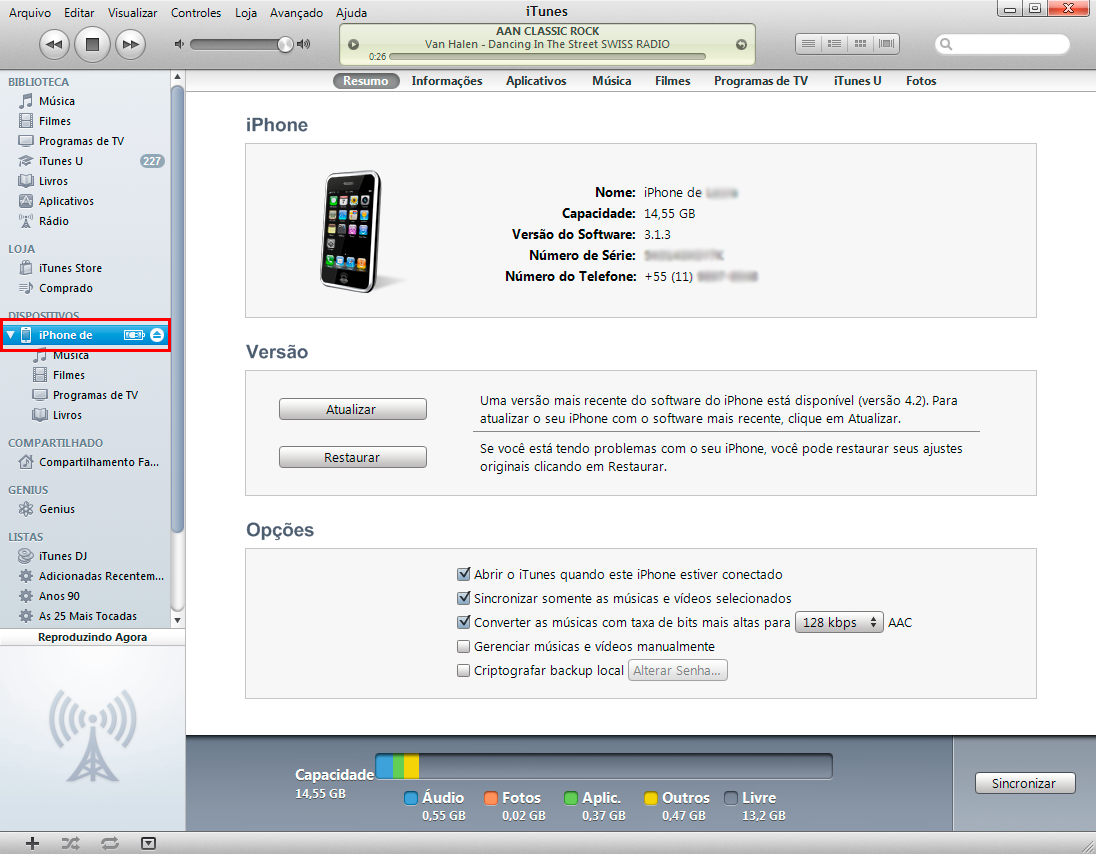Open Aplicativos in the library sidebar
Image resolution: width=1096 pixels, height=854 pixels.
tap(85, 201)
